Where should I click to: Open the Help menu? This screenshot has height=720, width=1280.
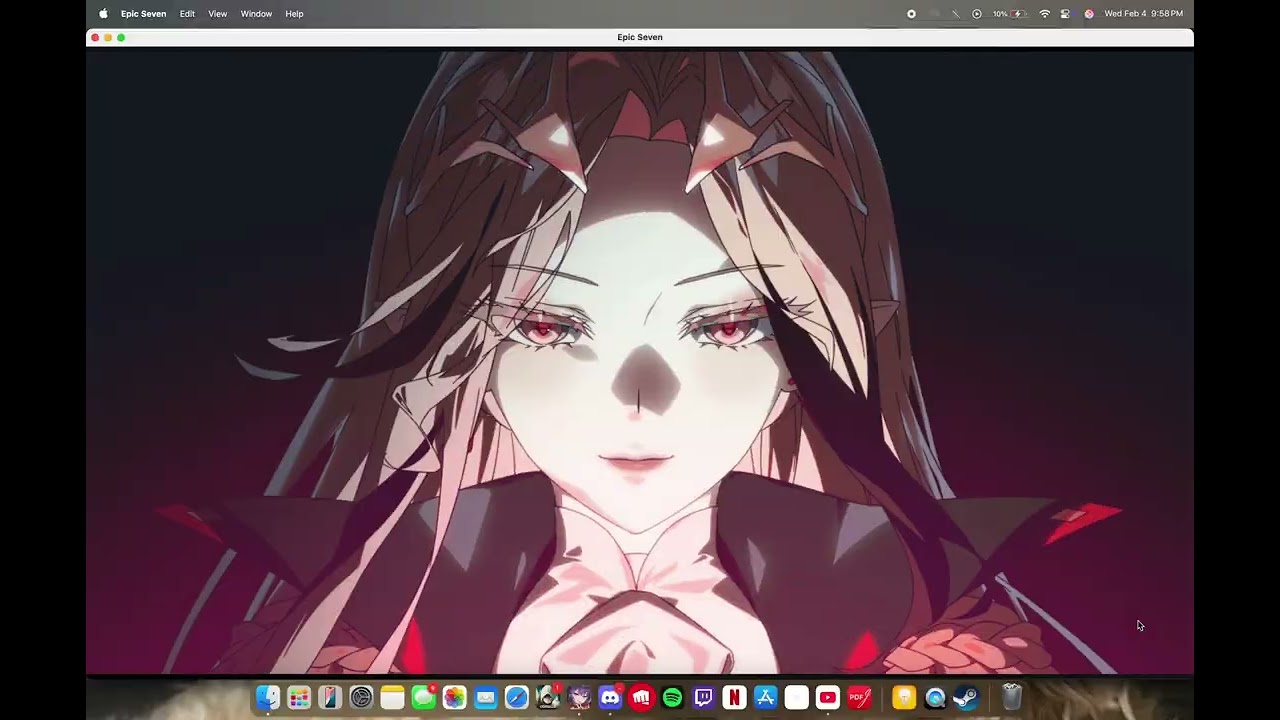point(294,14)
